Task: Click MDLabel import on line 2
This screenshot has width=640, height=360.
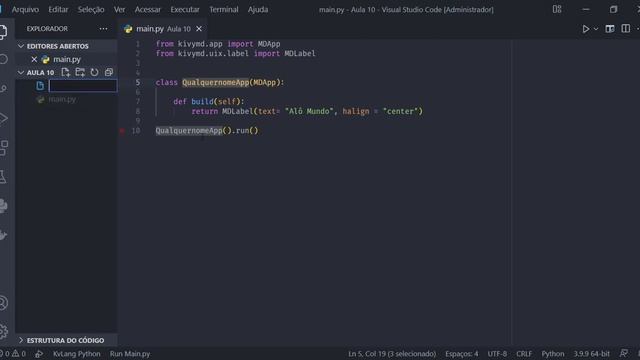Action: pyautogui.click(x=300, y=53)
